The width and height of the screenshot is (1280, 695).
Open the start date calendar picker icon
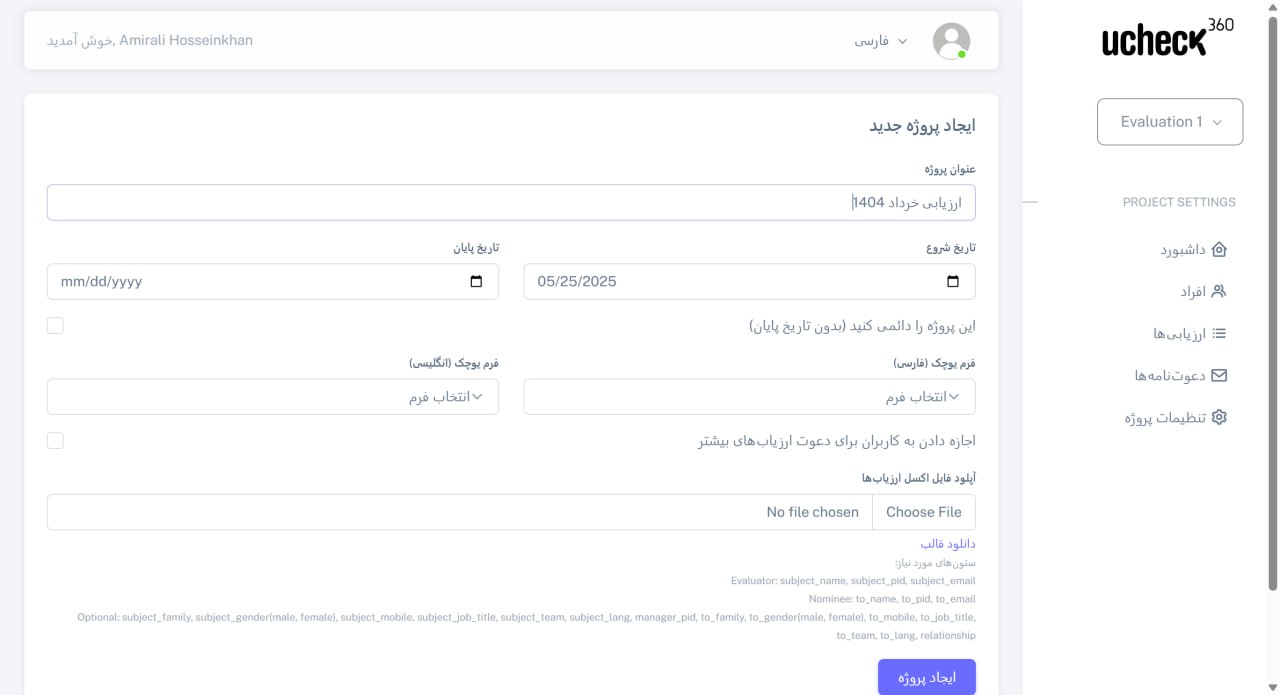coord(953,282)
